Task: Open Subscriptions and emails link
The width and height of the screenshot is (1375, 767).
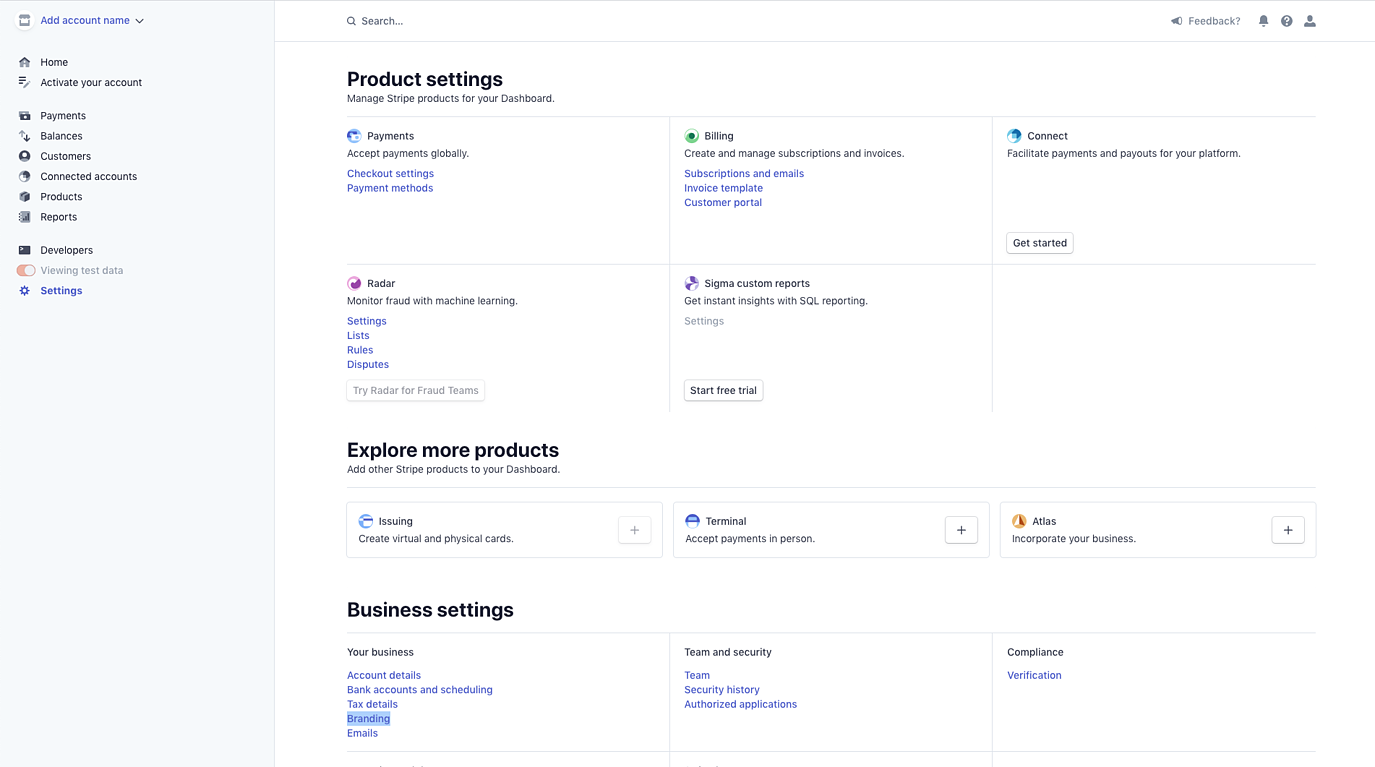Action: 744,174
